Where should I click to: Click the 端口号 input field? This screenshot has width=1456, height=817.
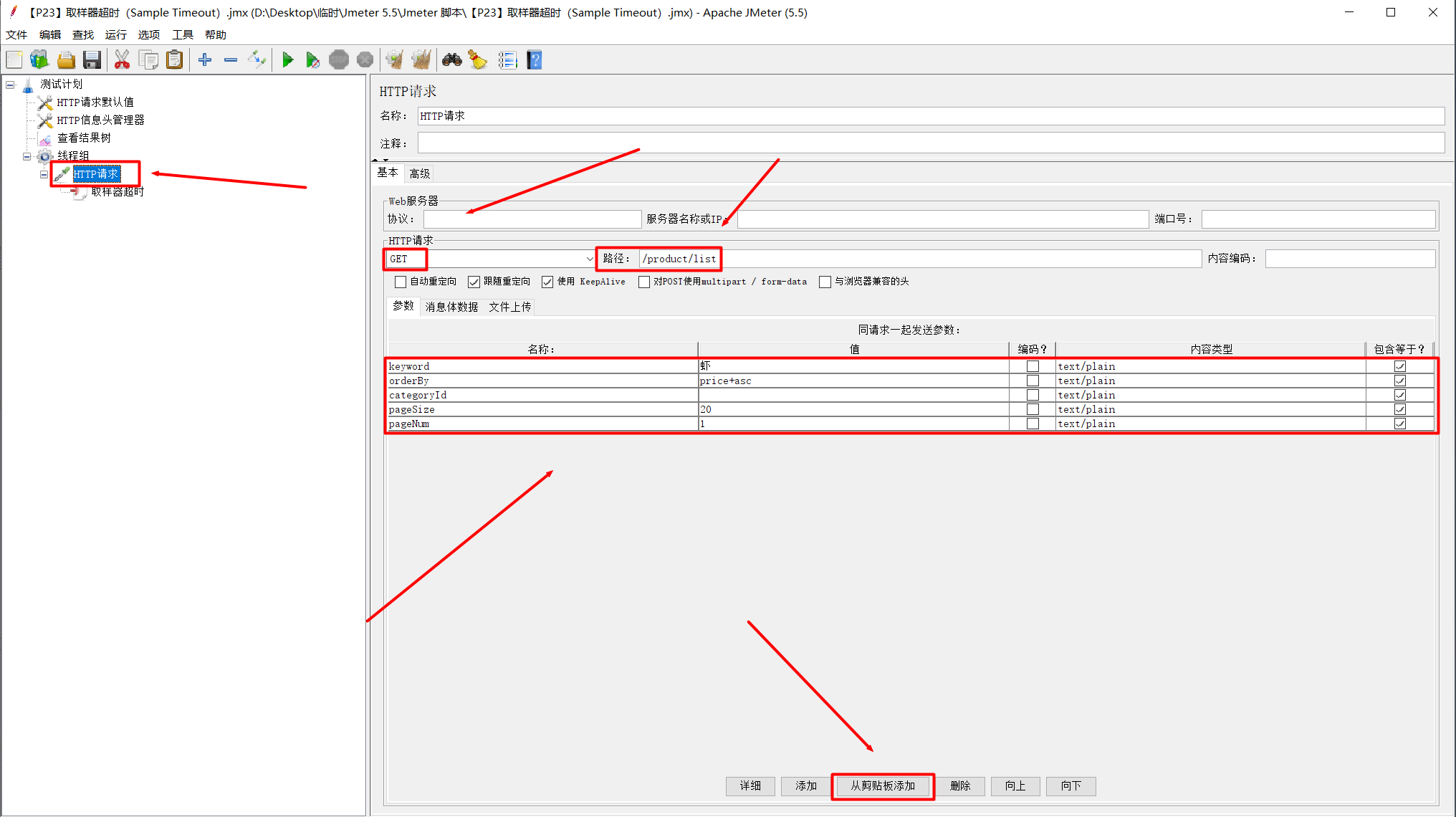[1318, 219]
